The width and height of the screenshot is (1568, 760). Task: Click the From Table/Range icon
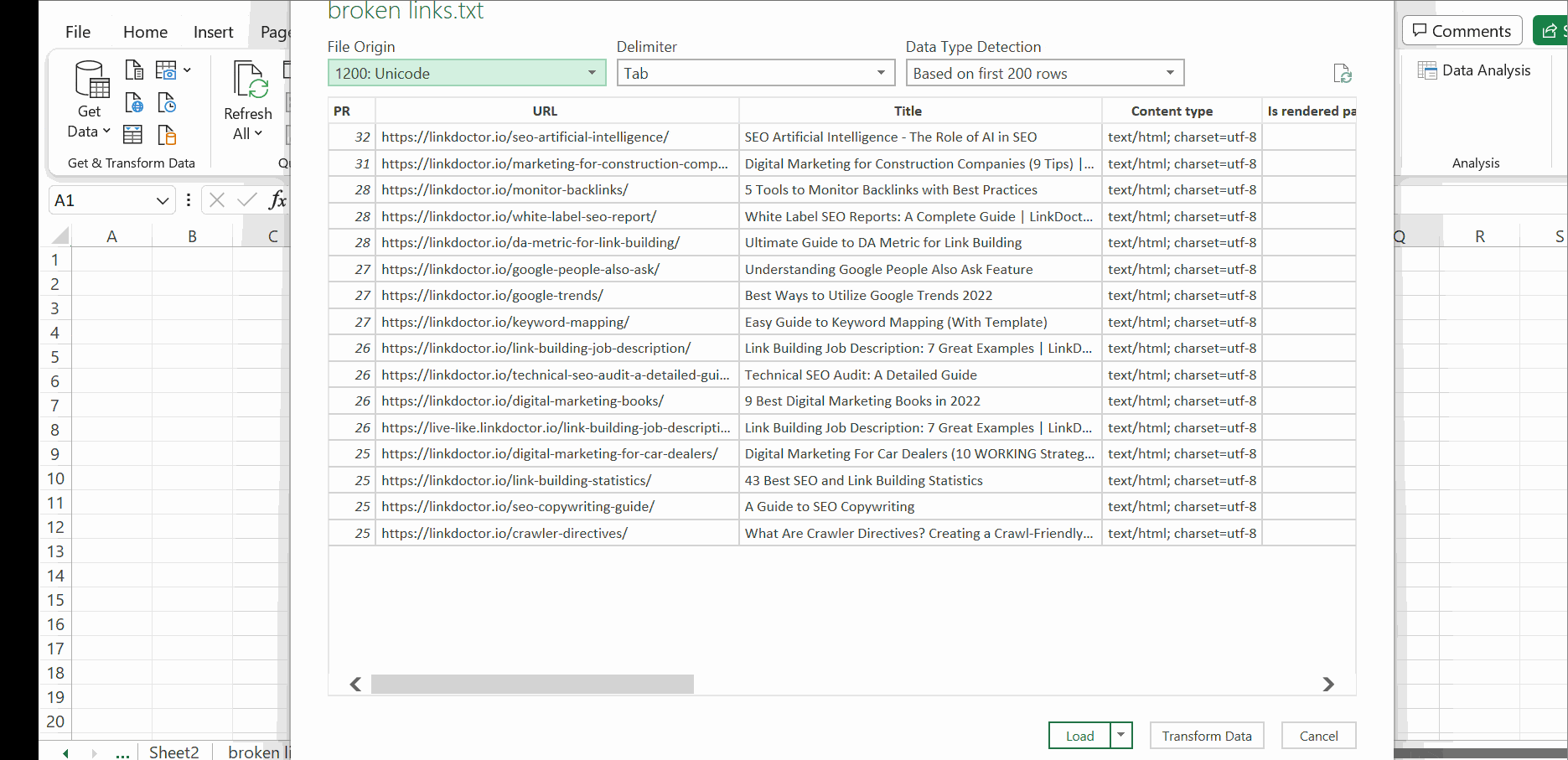pyautogui.click(x=132, y=134)
